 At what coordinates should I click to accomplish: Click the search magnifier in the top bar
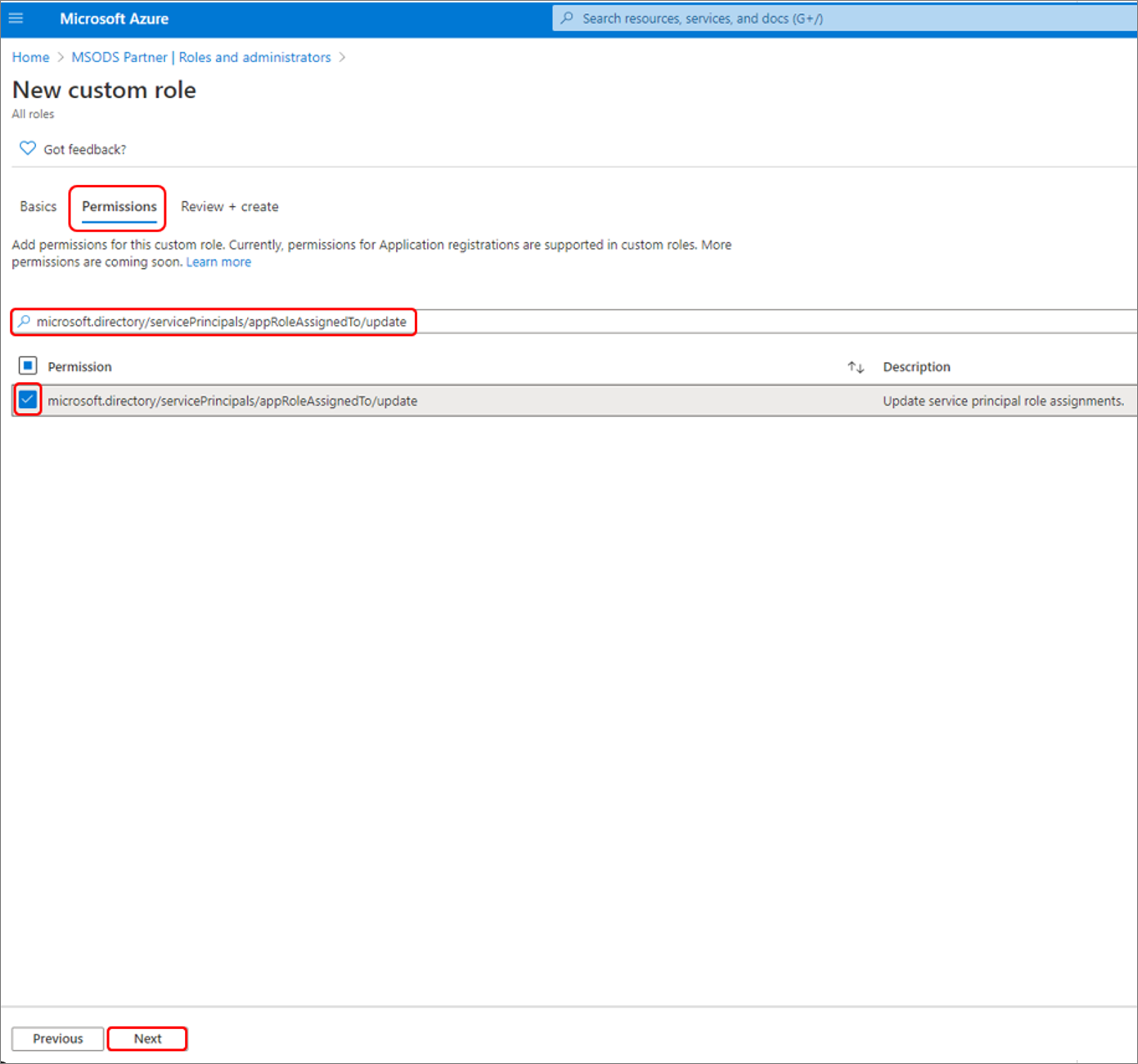click(x=567, y=18)
